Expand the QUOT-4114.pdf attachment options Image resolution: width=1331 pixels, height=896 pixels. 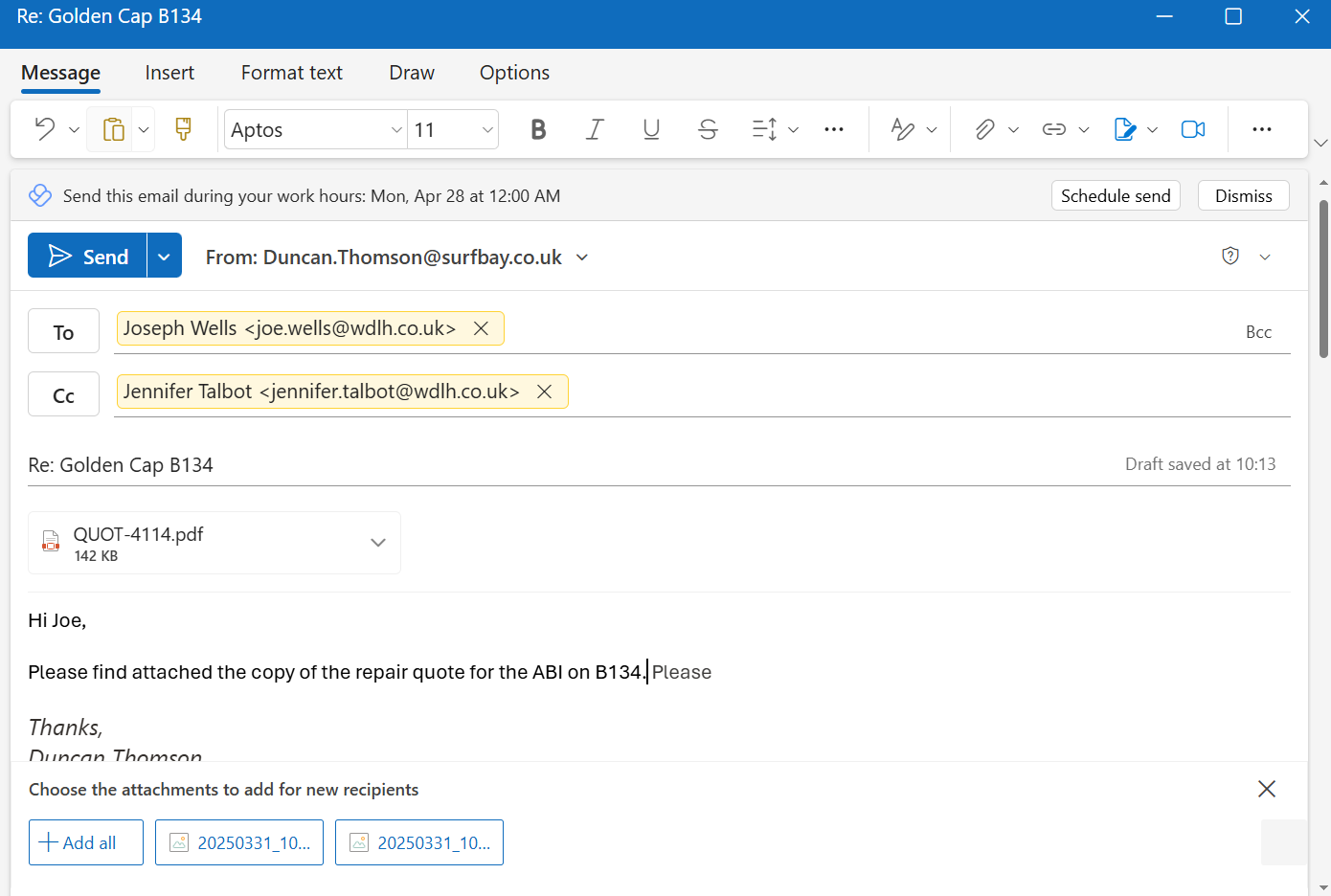[x=378, y=543]
